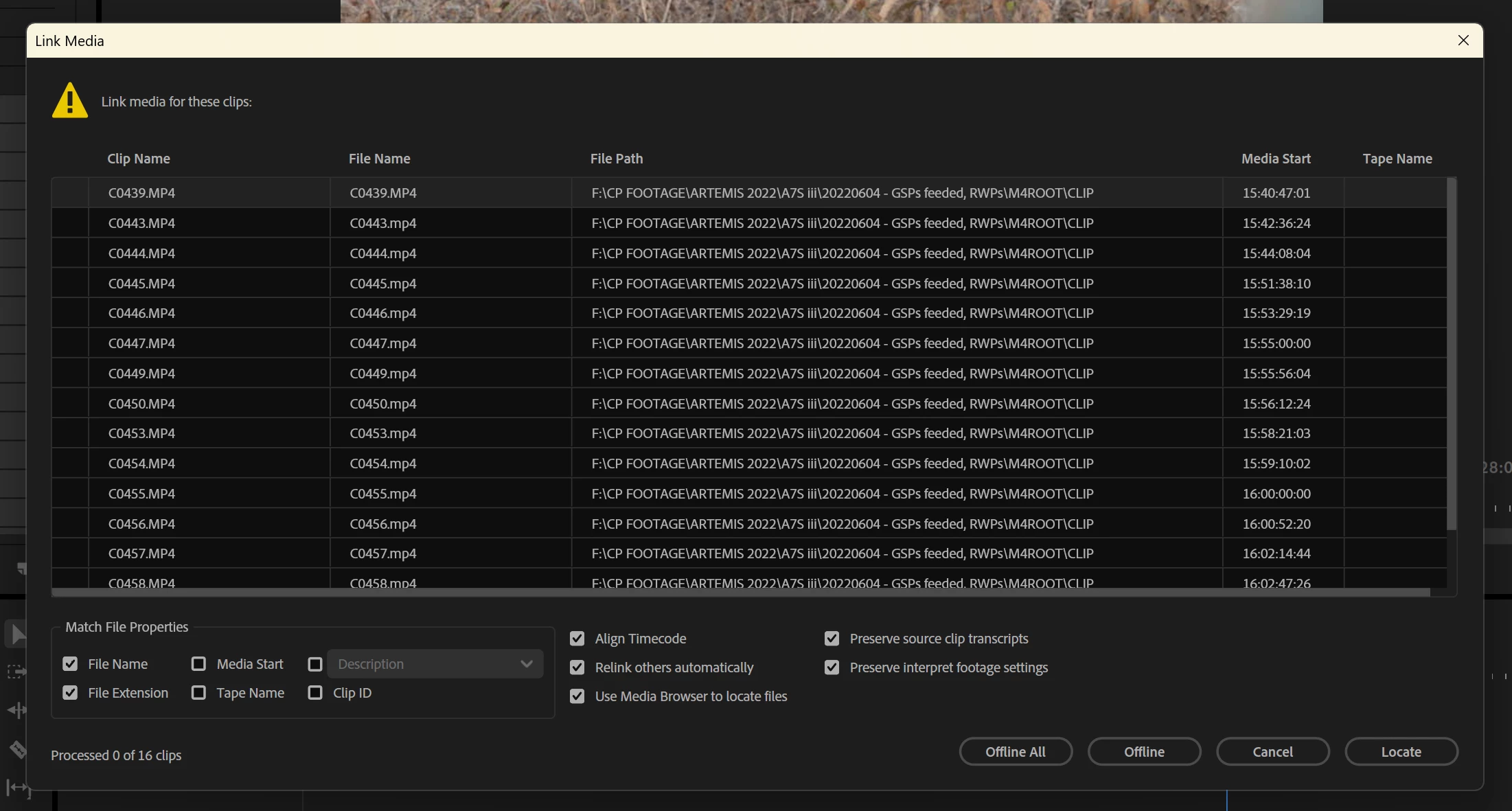Sort by the Media Start column header
Viewport: 1512px width, 811px height.
[x=1276, y=159]
